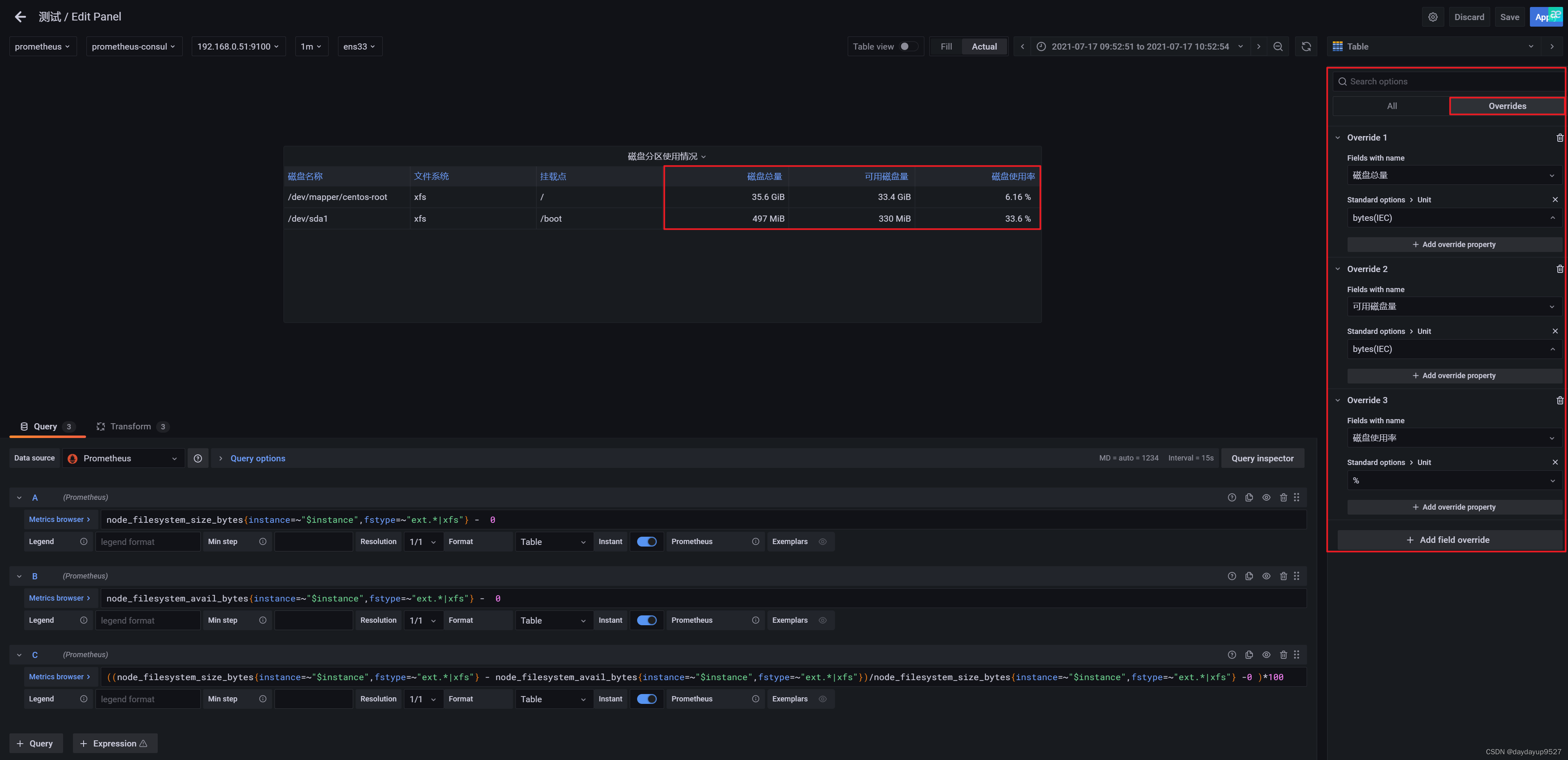The width and height of the screenshot is (1568, 760).
Task: Click drag handle of query A
Action: [x=1296, y=498]
